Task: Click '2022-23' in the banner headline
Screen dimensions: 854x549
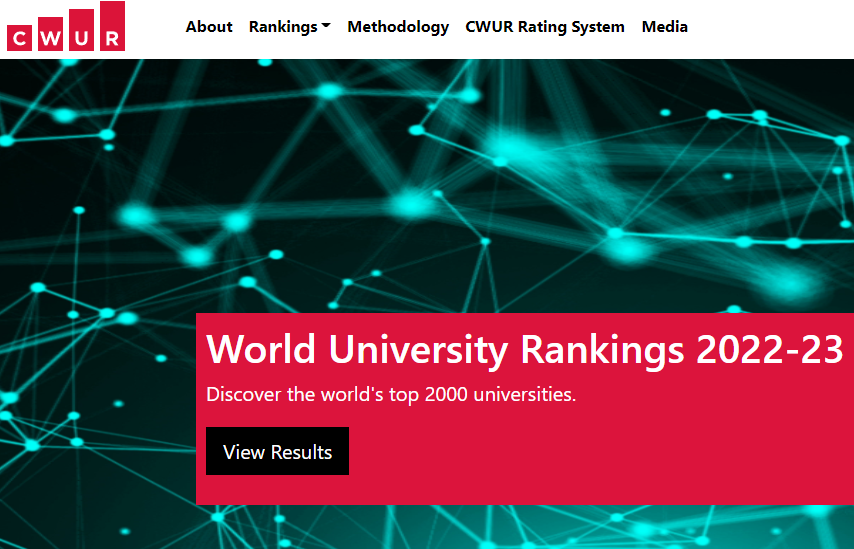Action: pos(769,350)
